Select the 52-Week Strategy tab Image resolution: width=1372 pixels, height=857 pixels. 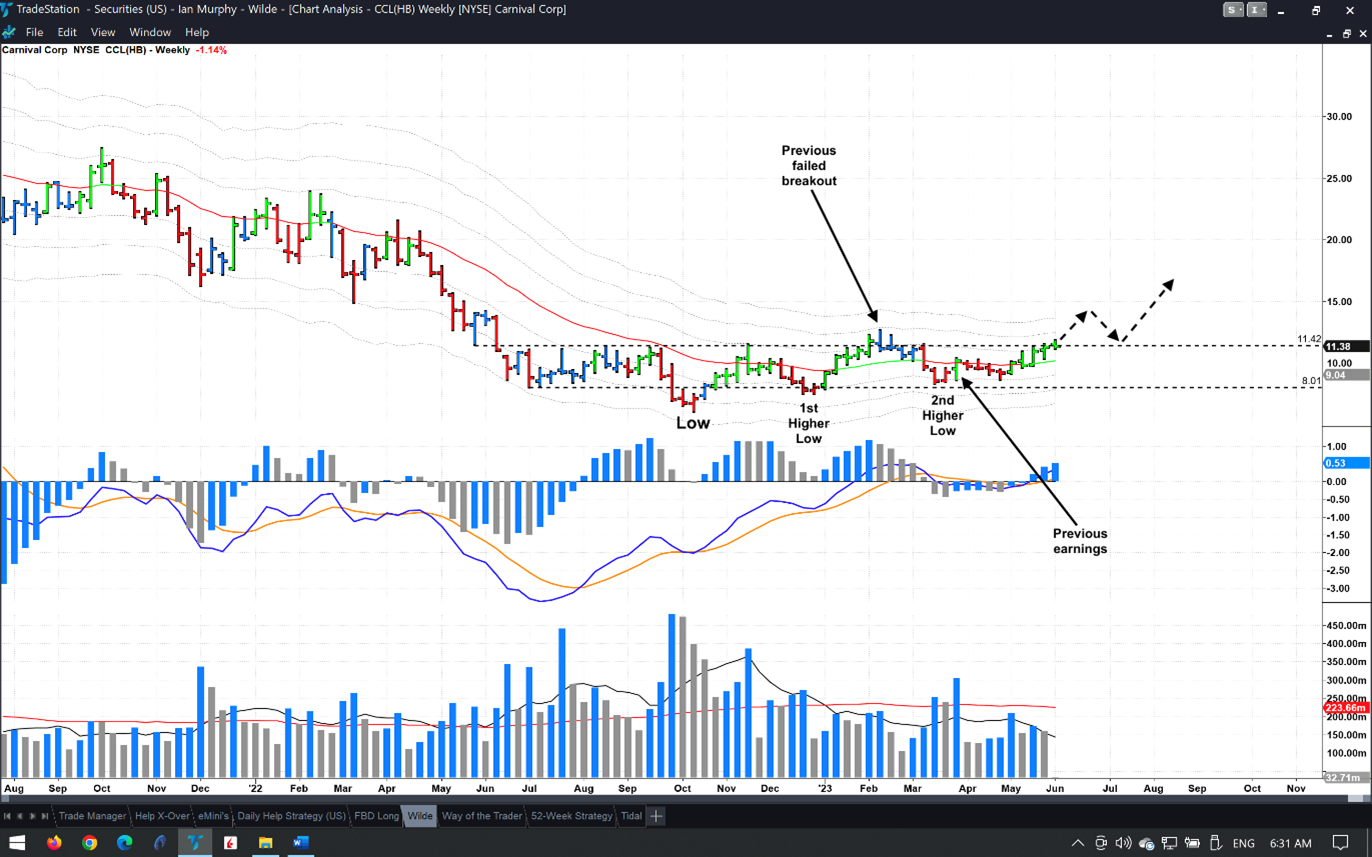[571, 816]
